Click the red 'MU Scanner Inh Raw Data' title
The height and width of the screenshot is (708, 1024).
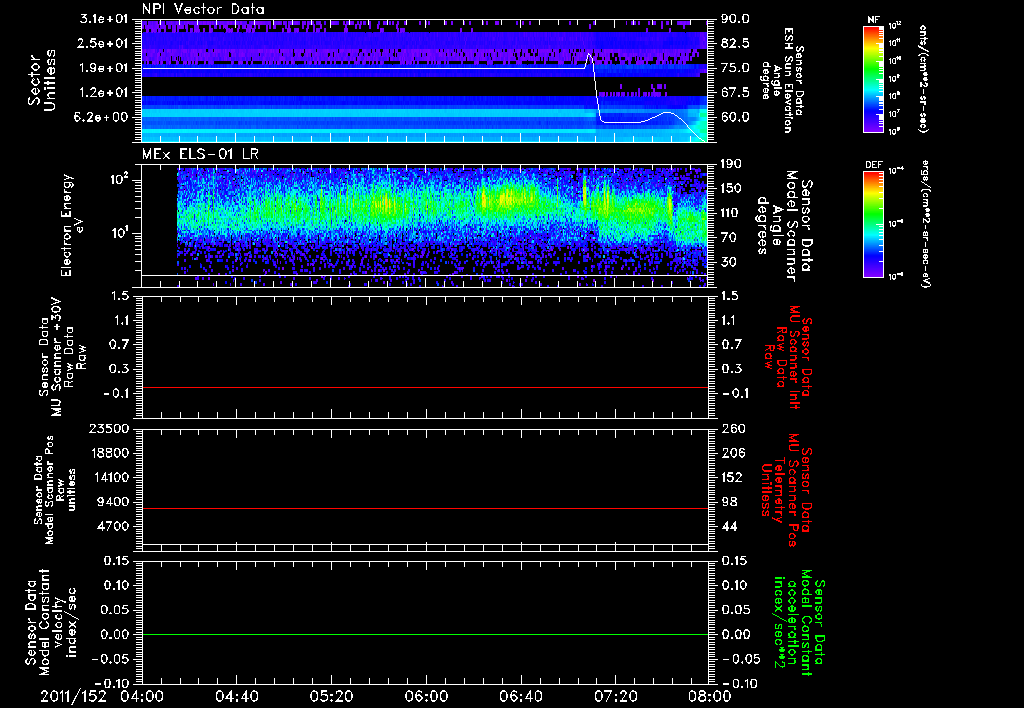[788, 357]
